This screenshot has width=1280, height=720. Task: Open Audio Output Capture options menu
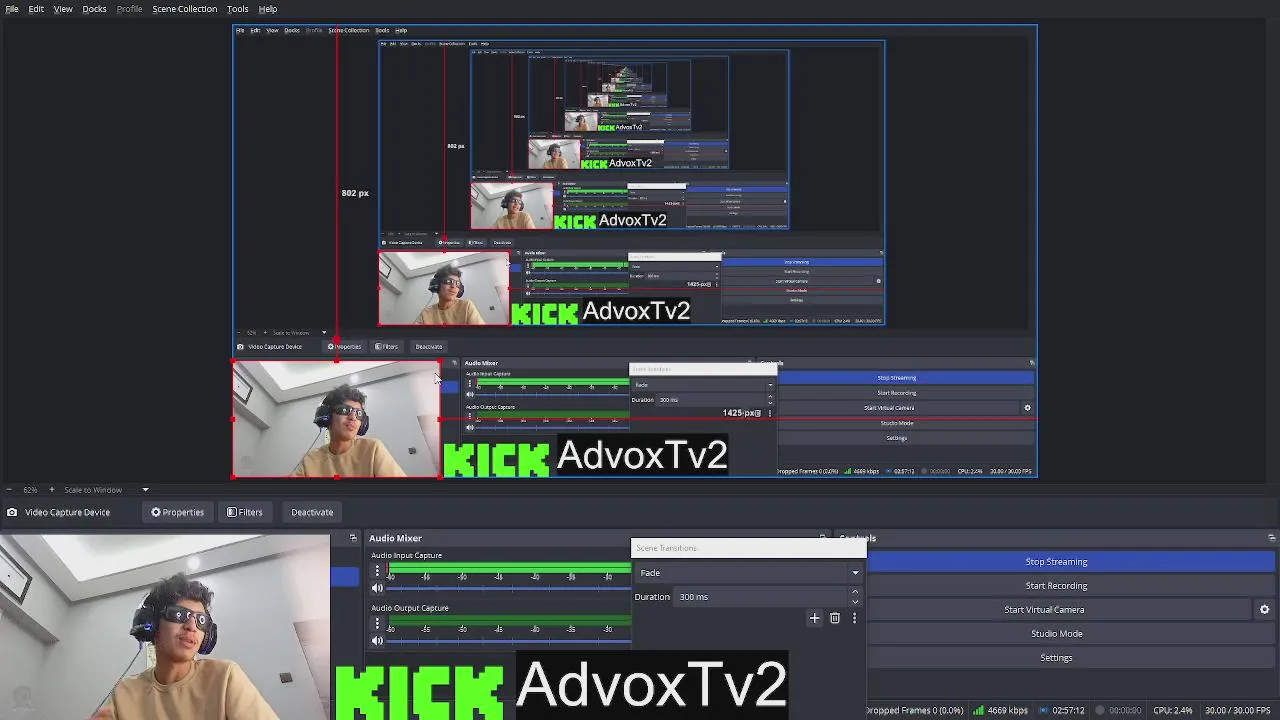coord(377,625)
